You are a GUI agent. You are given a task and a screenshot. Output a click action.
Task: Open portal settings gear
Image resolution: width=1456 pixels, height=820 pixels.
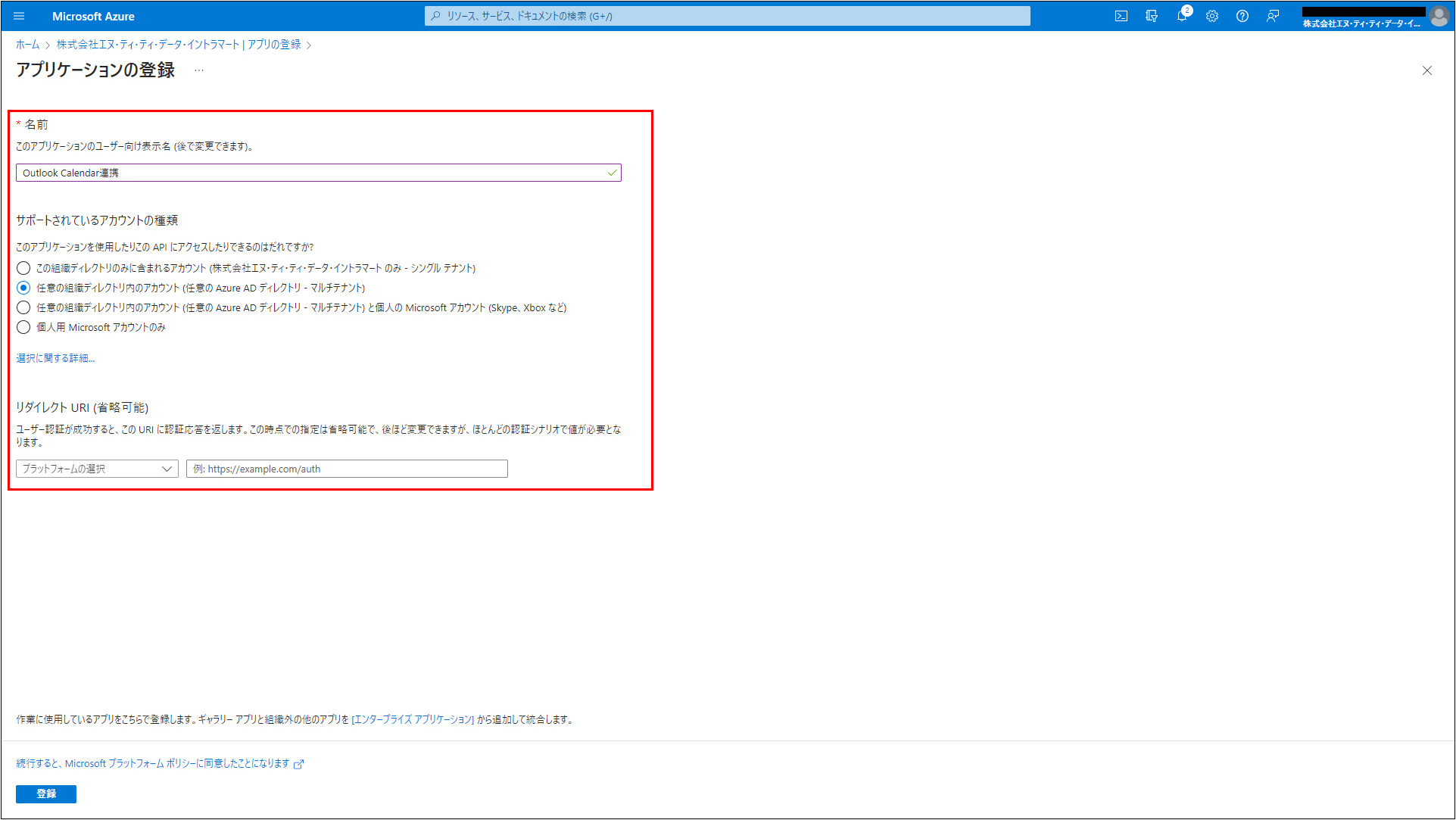(1212, 16)
